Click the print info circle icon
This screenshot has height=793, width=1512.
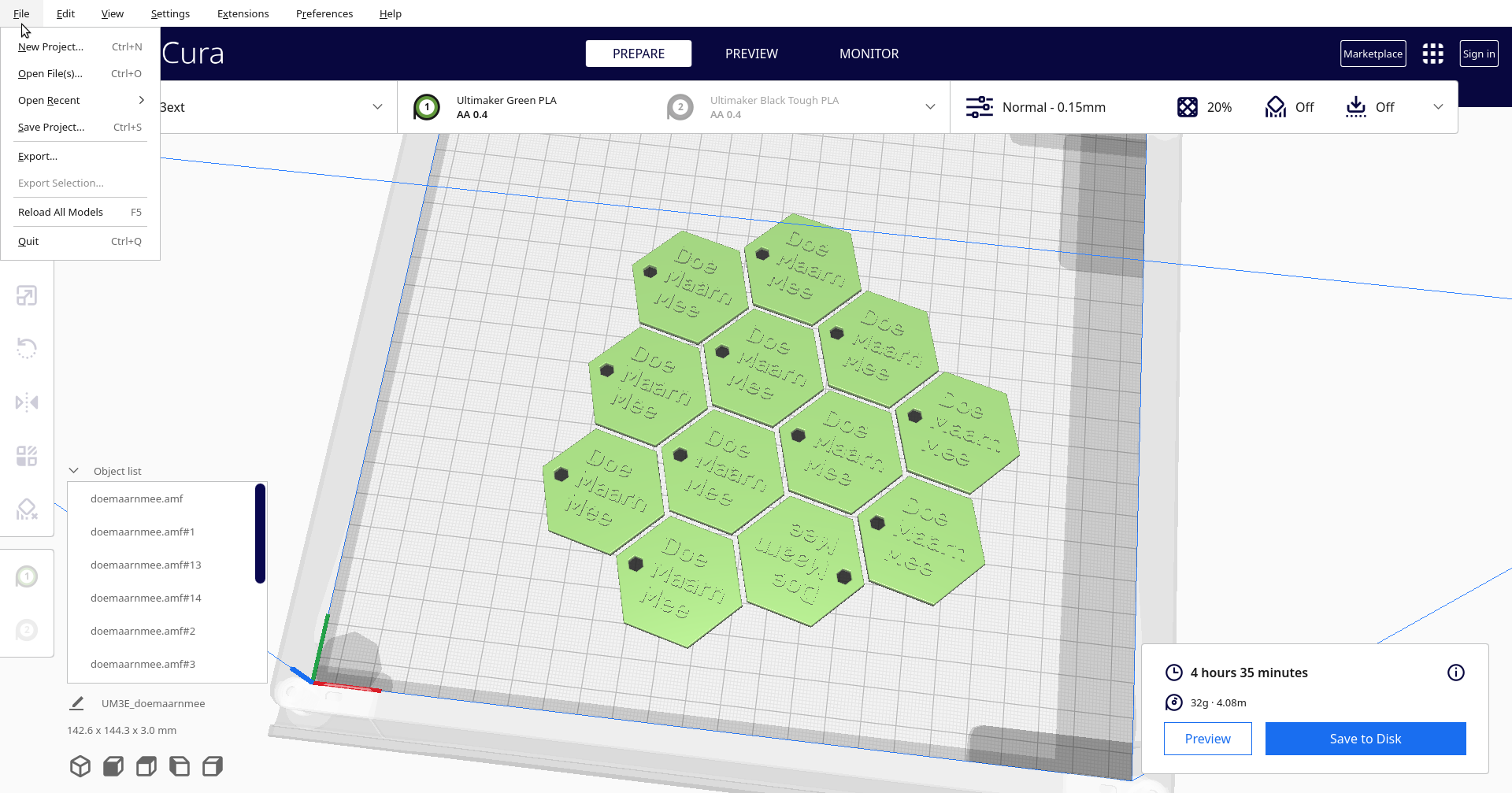pyautogui.click(x=1456, y=673)
